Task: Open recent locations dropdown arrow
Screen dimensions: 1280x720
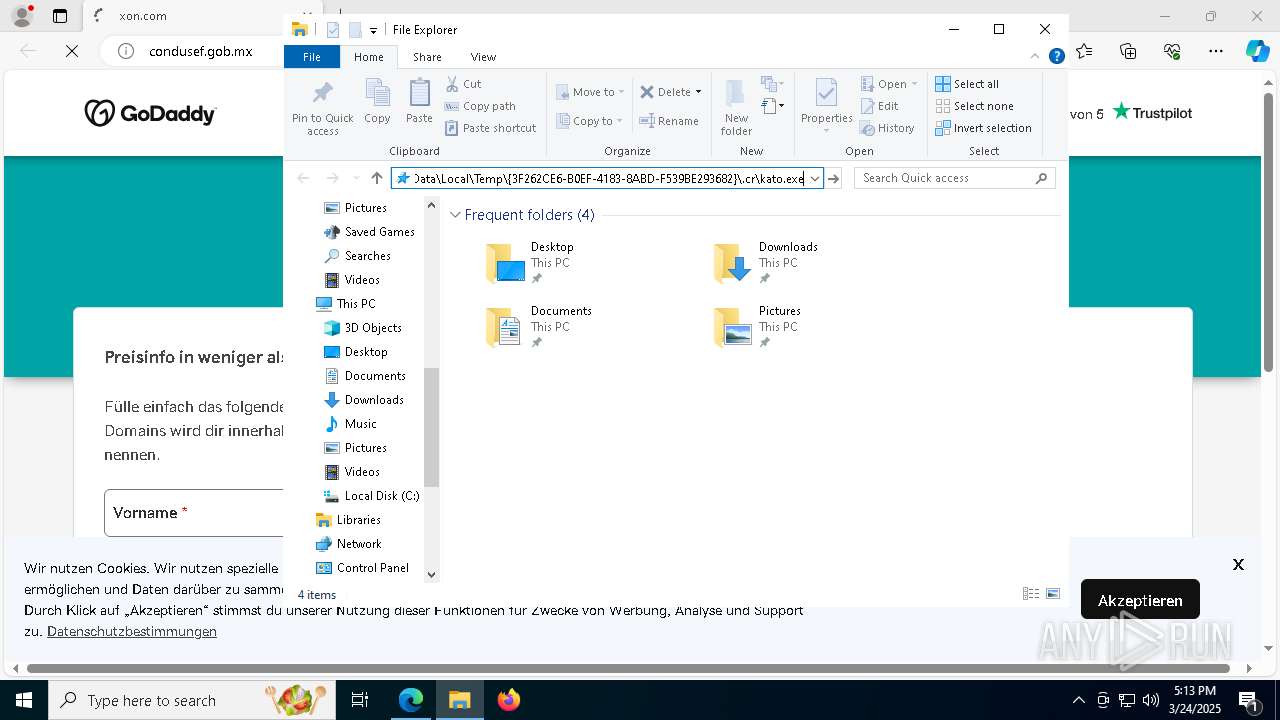Action: pos(356,178)
